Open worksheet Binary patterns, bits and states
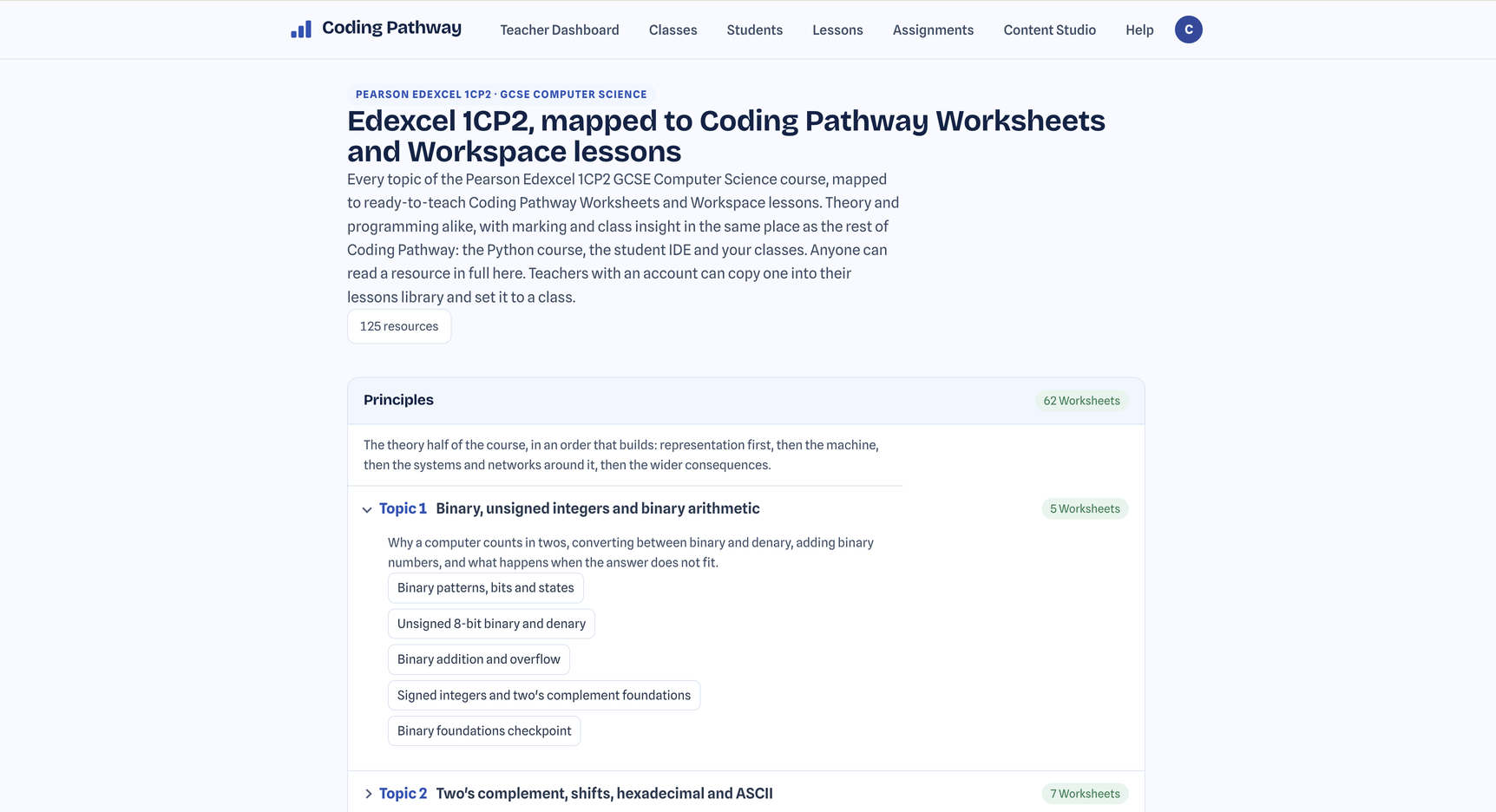 tap(486, 588)
